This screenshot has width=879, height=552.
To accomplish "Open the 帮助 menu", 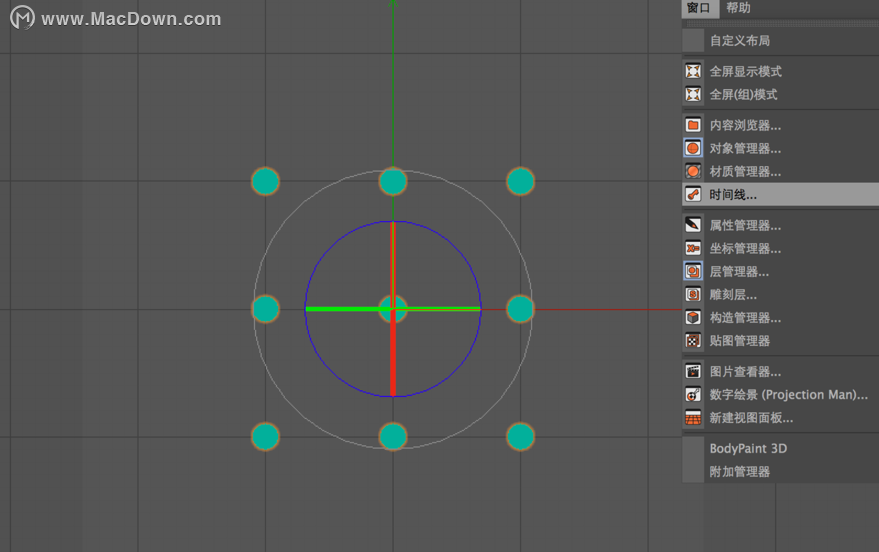I will (738, 8).
